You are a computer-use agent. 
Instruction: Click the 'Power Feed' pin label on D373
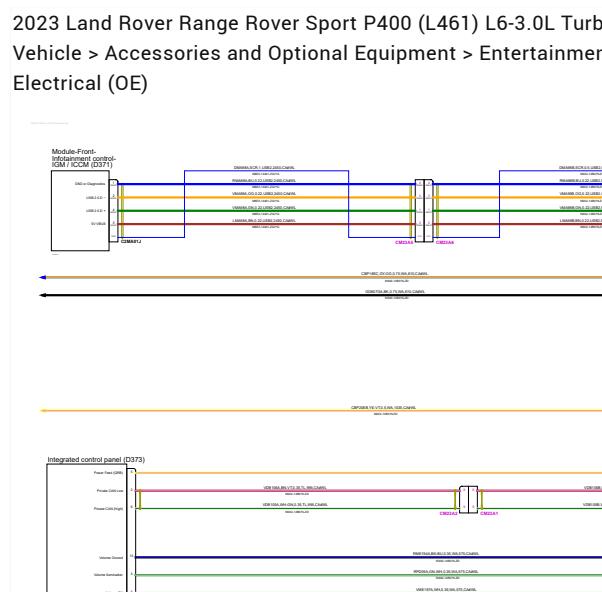pyautogui.click(x=108, y=473)
